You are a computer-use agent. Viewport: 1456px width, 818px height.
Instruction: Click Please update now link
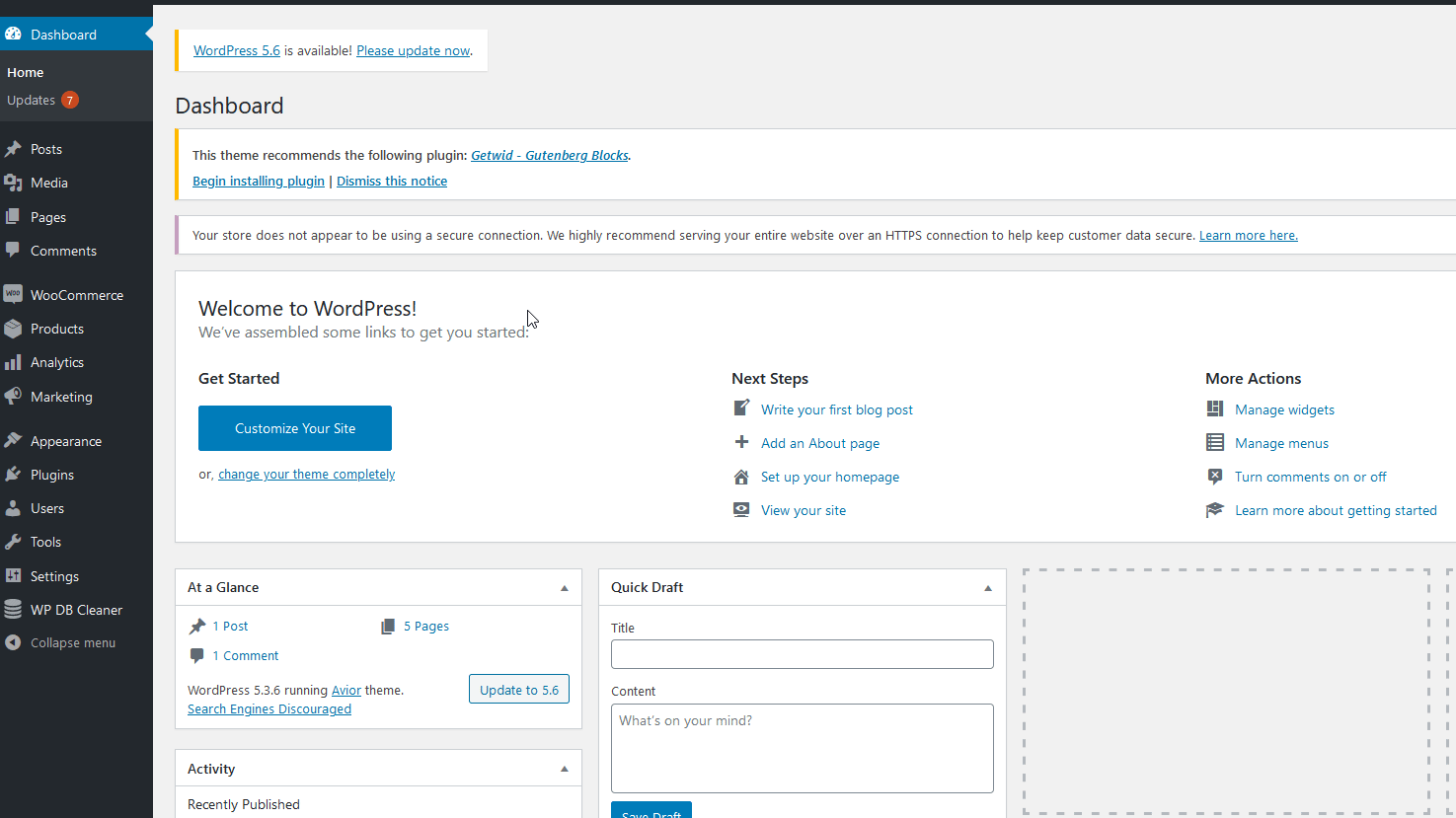click(x=413, y=50)
